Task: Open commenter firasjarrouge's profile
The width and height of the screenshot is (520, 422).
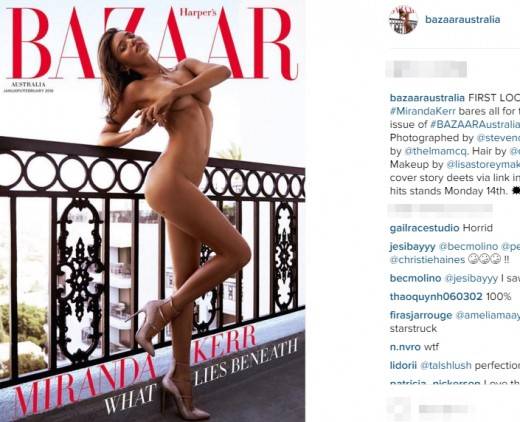Action: [x=421, y=315]
